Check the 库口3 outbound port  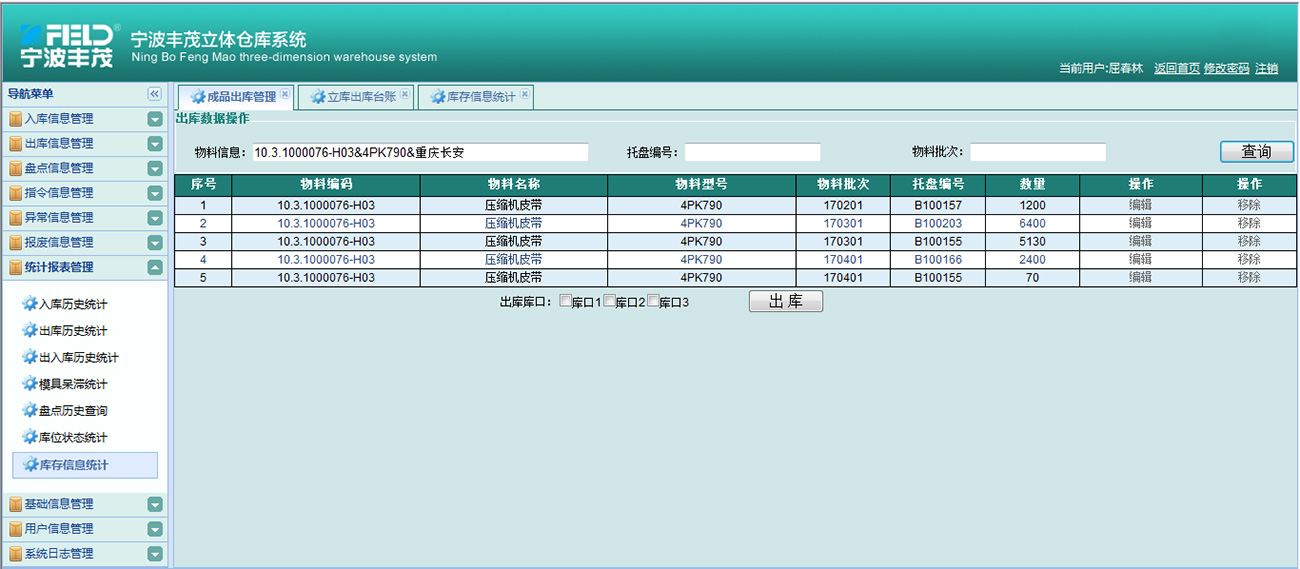click(x=653, y=301)
